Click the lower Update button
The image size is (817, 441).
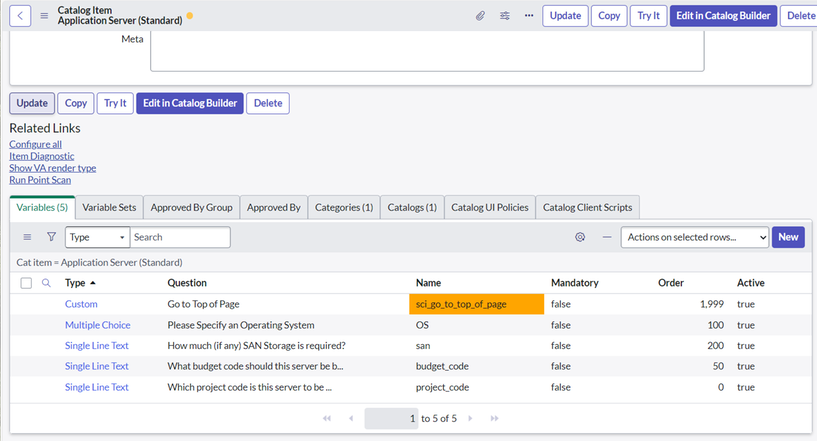point(32,103)
